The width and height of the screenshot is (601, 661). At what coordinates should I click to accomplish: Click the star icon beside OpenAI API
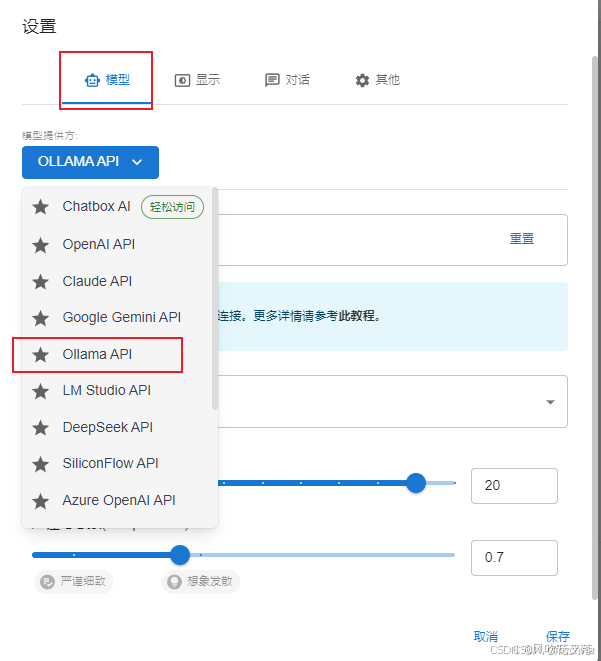pyautogui.click(x=40, y=245)
